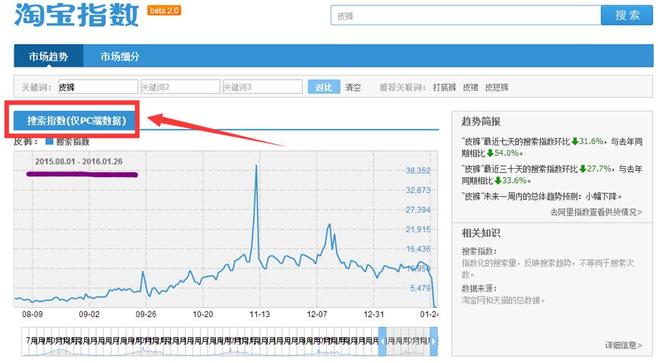Screen dimensions: 658x363
Task: Open the 详细信息 link
Action: point(624,345)
